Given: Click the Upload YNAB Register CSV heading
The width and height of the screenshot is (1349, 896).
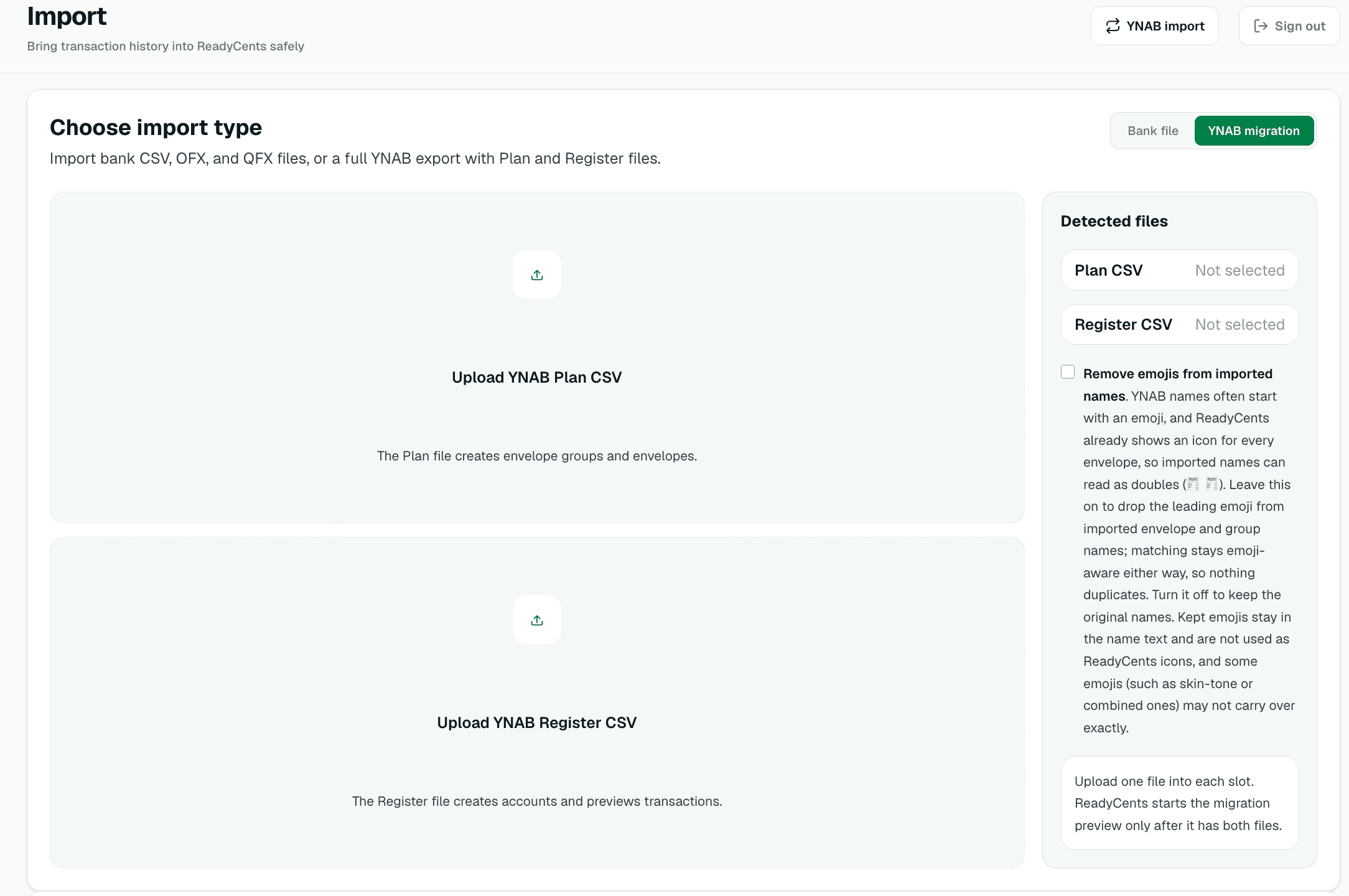Looking at the screenshot, I should click(x=537, y=722).
